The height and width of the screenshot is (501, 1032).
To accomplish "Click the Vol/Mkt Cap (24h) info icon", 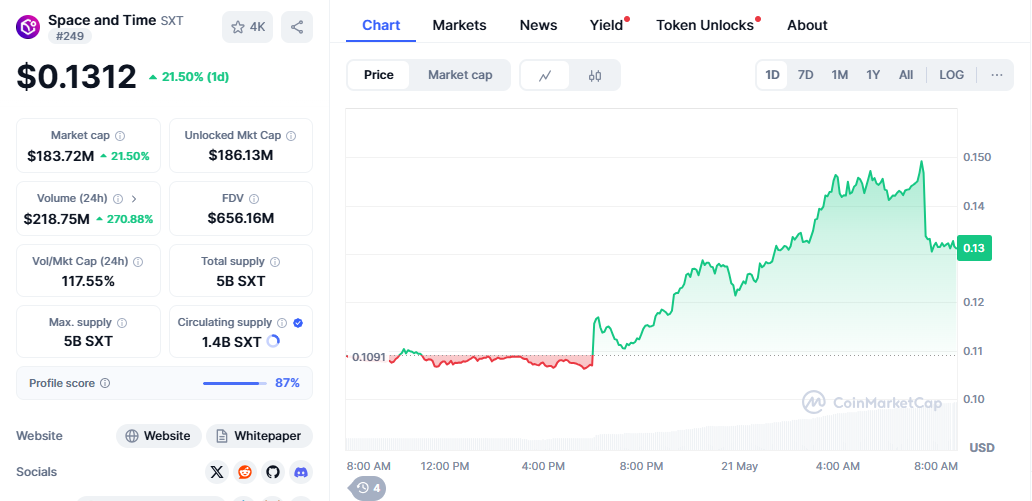I will [138, 261].
